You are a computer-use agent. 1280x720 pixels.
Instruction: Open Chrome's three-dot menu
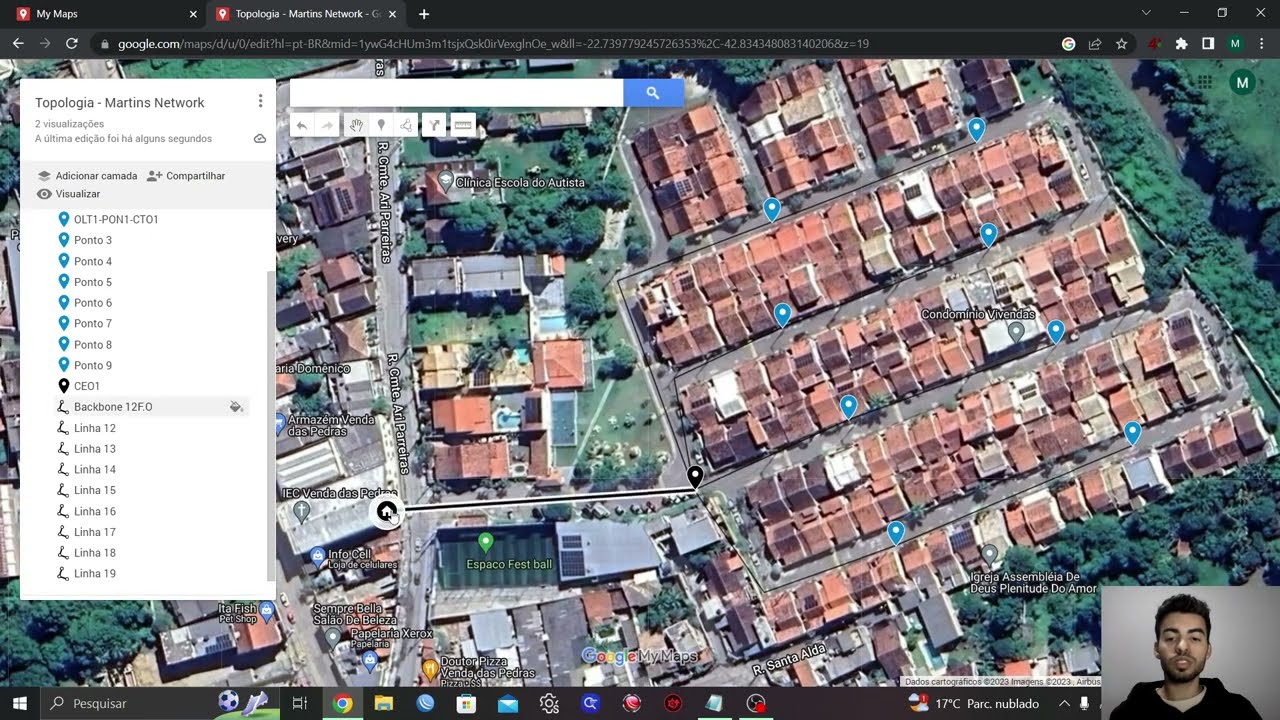coord(1262,44)
